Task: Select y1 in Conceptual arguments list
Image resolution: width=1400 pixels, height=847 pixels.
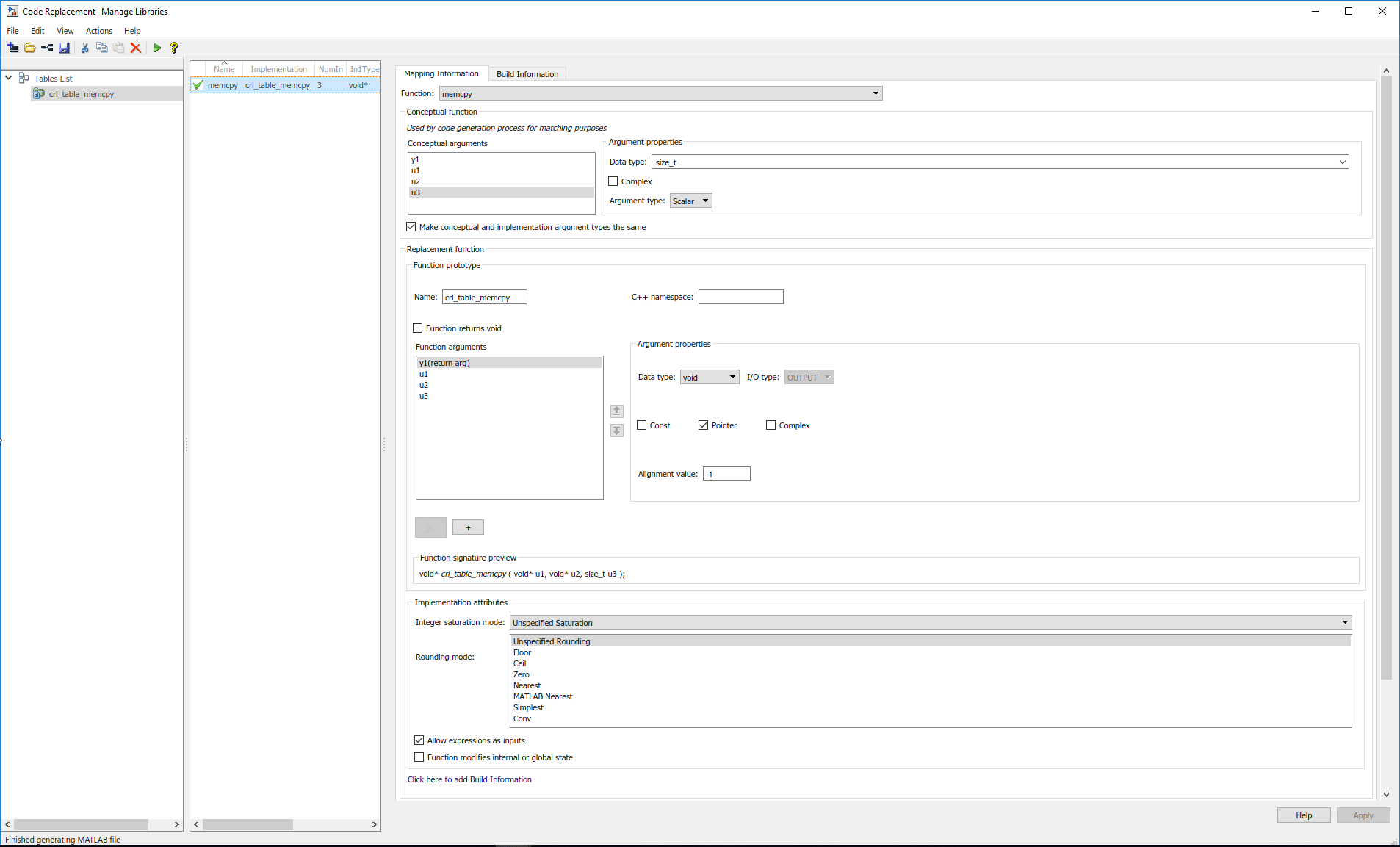Action: pos(501,159)
